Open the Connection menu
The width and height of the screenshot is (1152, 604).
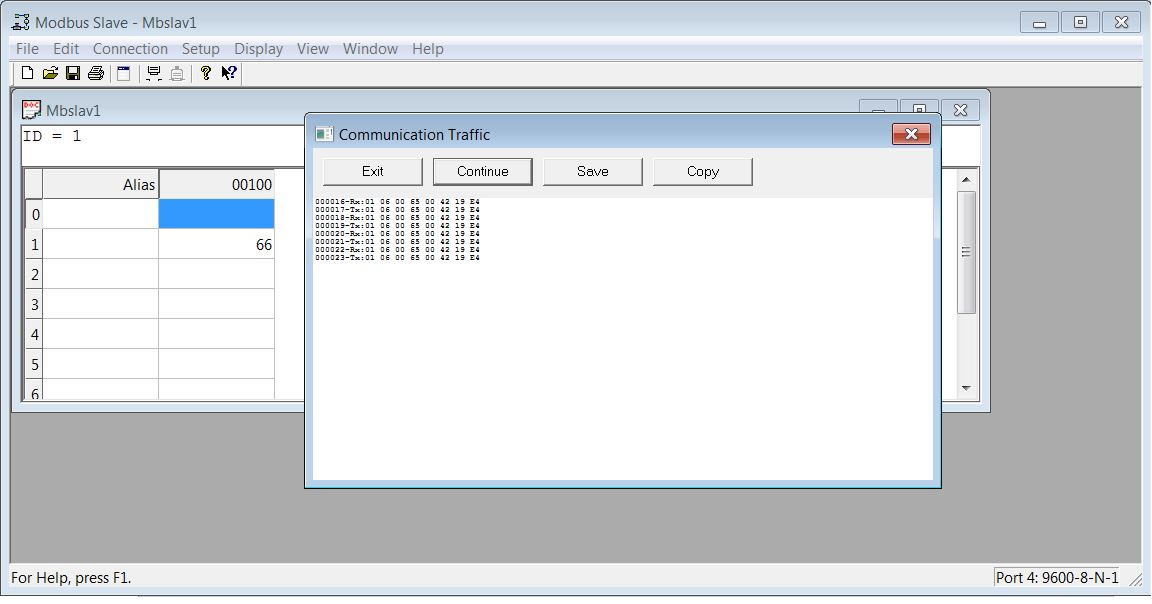tap(130, 48)
